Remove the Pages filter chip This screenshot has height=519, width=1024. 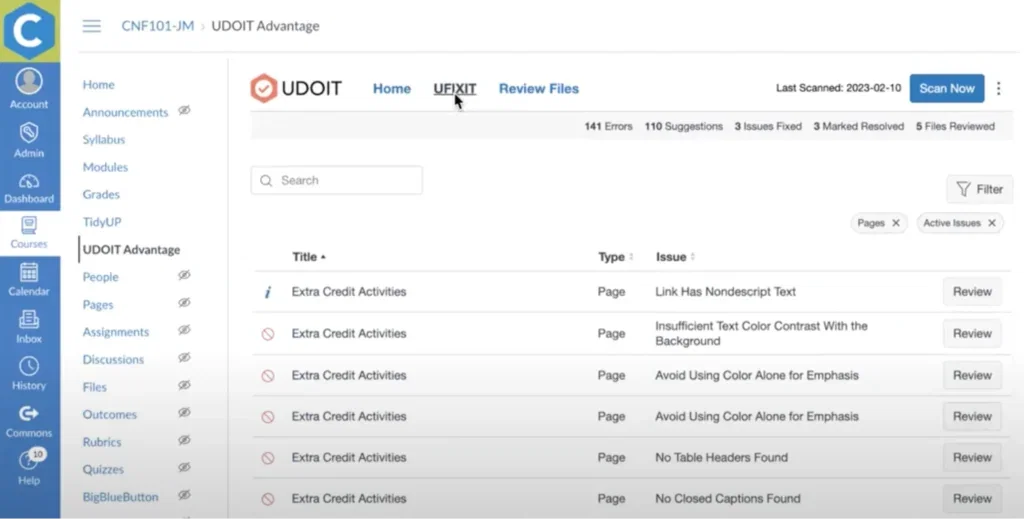(x=896, y=223)
